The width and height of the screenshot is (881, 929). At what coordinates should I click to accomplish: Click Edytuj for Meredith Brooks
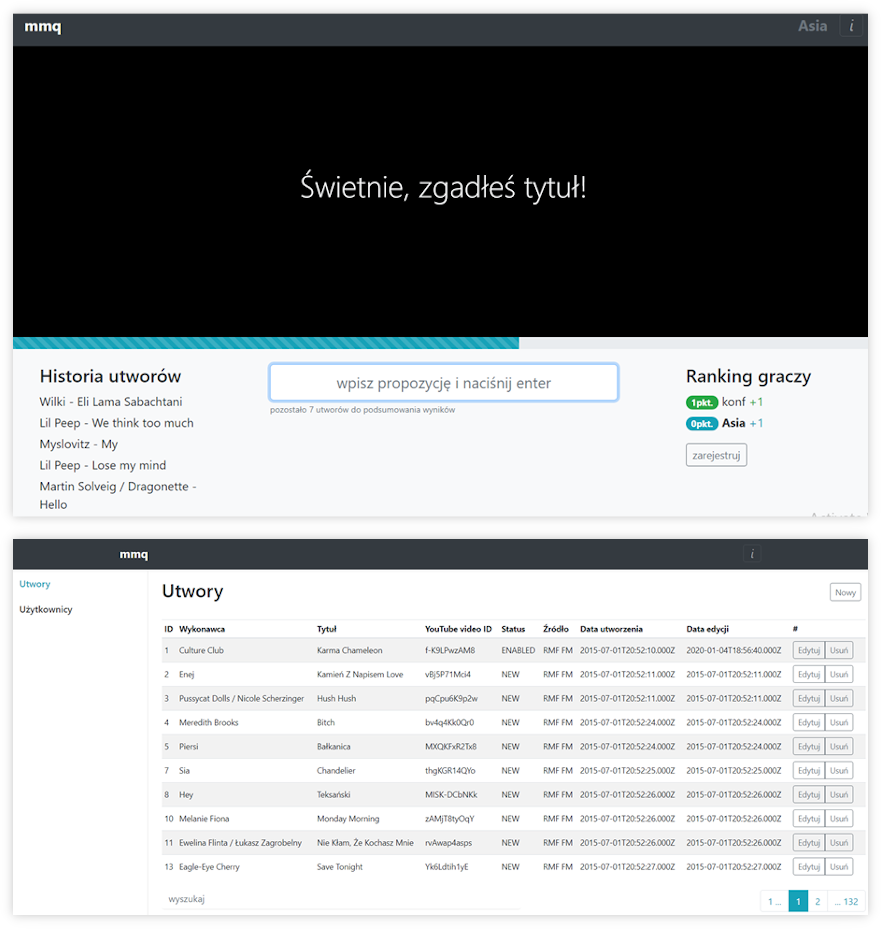[x=808, y=723]
